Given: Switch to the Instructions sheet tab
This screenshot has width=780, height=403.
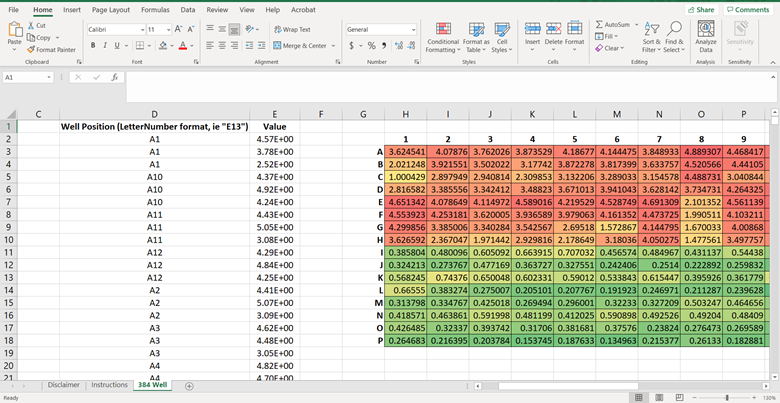Looking at the screenshot, I should [x=109, y=385].
